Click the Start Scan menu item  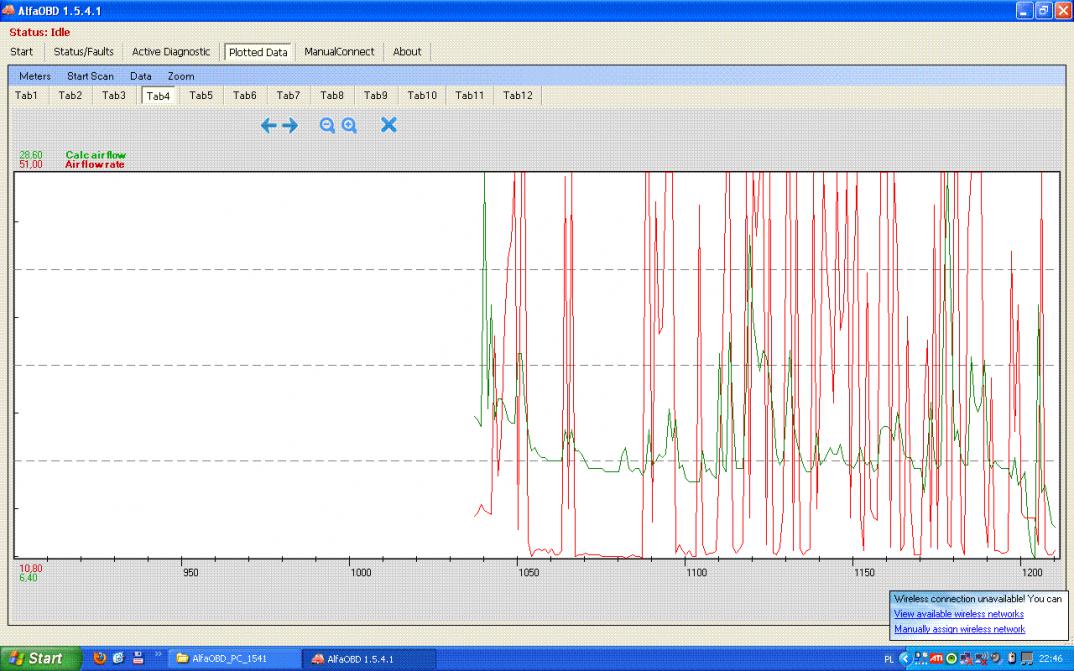[90, 76]
